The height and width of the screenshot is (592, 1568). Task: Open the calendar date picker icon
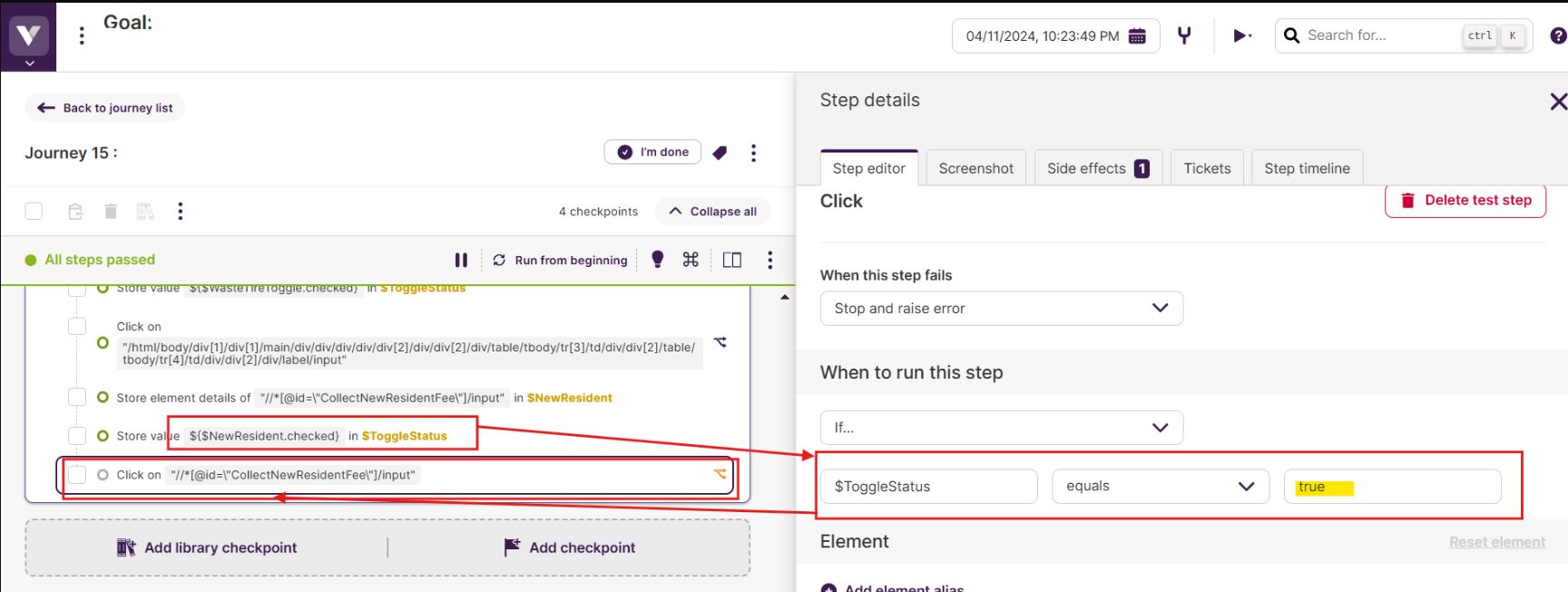pyautogui.click(x=1137, y=36)
